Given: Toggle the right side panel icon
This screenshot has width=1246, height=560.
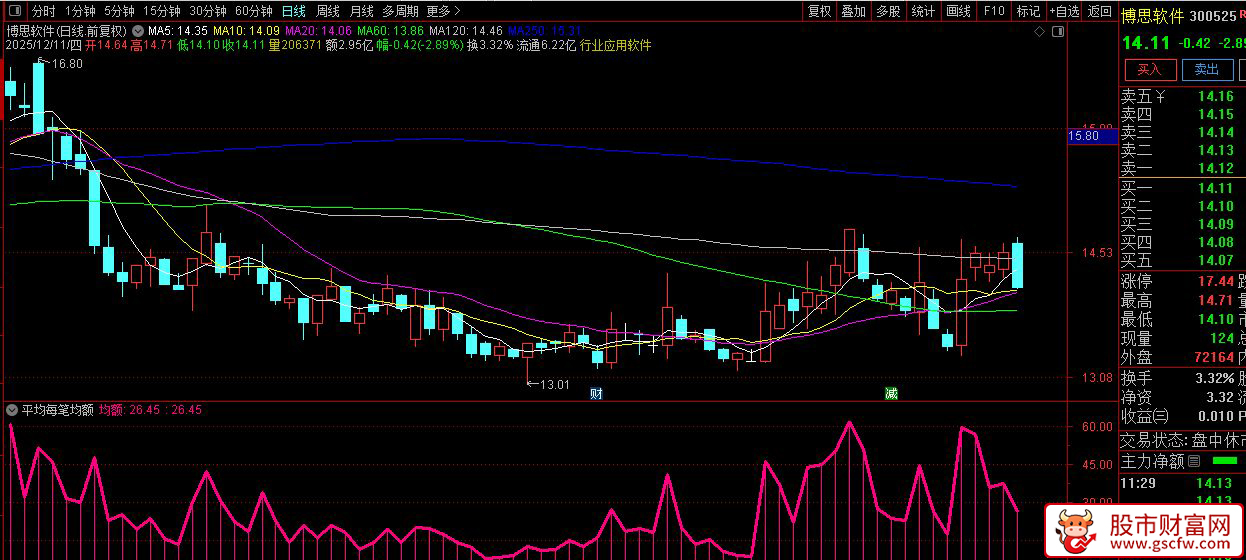Looking at the screenshot, I should pyautogui.click(x=1056, y=31).
